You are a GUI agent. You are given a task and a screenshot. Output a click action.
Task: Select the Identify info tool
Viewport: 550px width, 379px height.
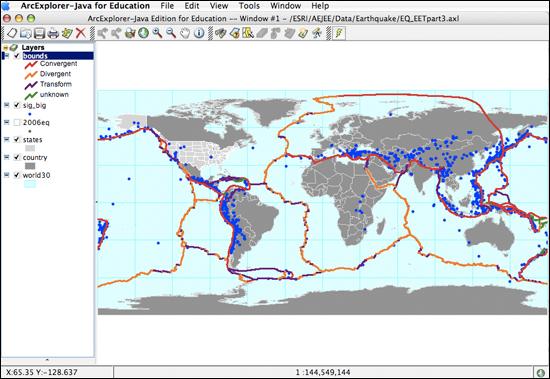point(199,33)
